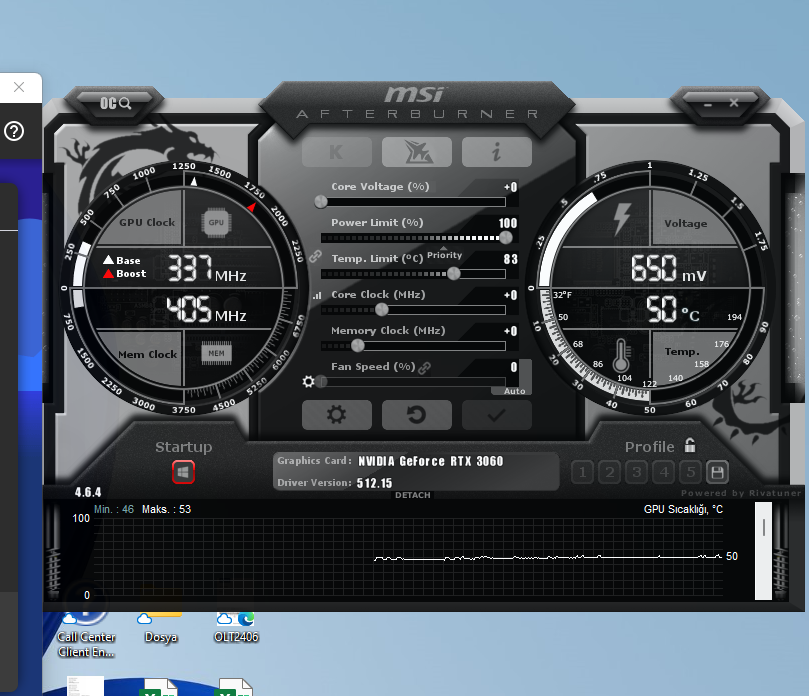
Task: Open the MSI fighter jet icon button
Action: coord(416,152)
